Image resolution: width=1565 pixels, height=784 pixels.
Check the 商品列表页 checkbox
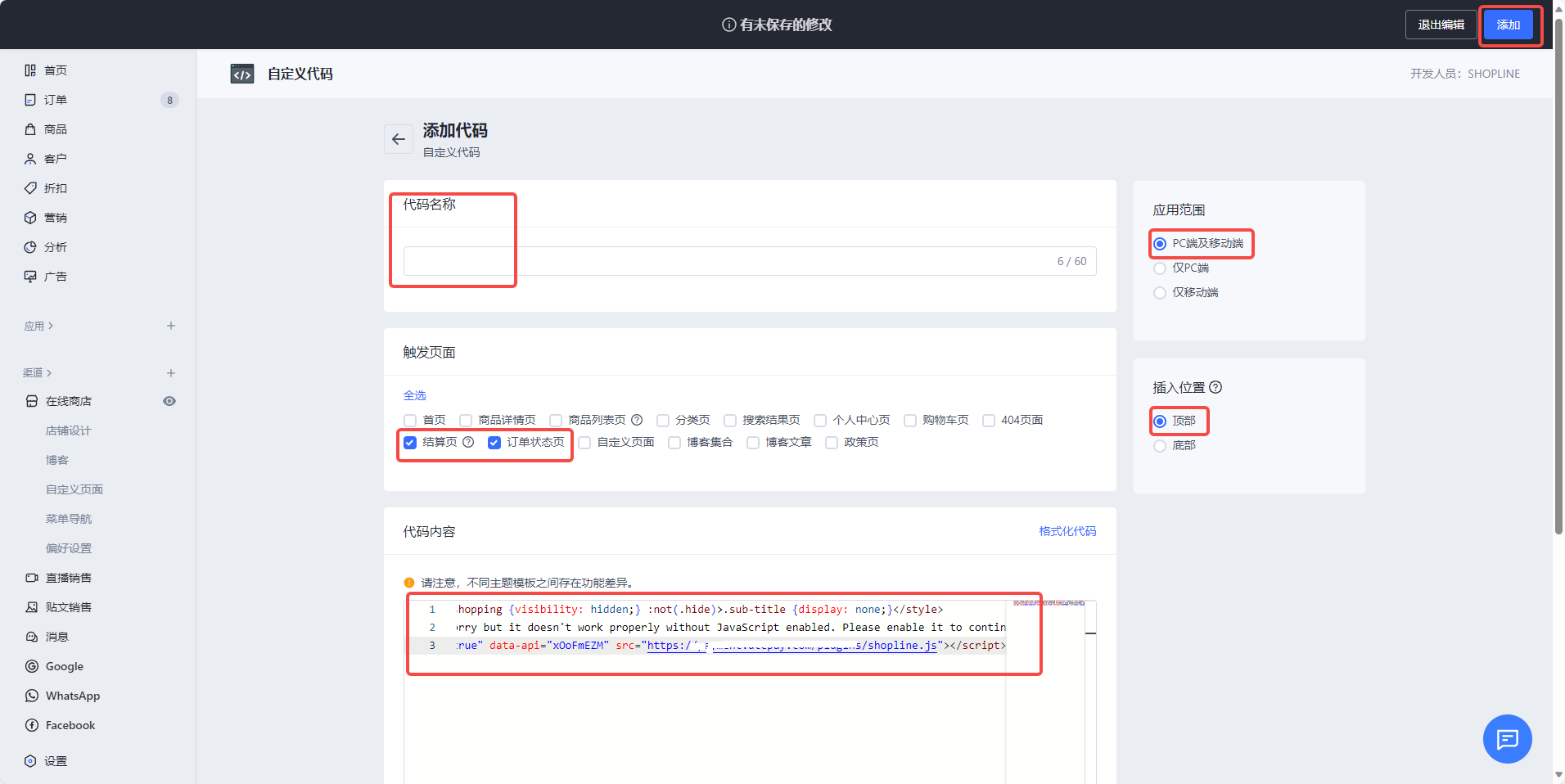tap(556, 421)
